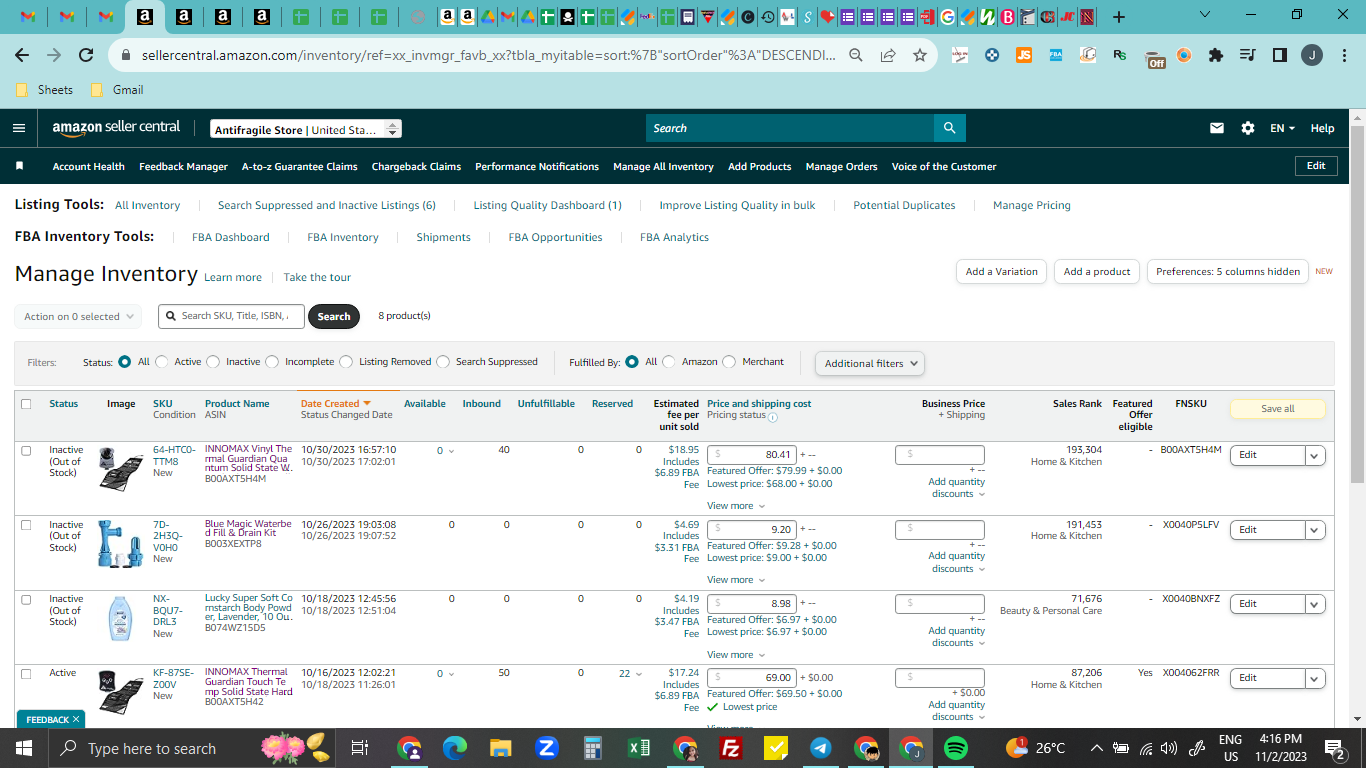Expand Add quantity discounts for the Blue Magic row
The width and height of the screenshot is (1366, 768).
pos(957,562)
